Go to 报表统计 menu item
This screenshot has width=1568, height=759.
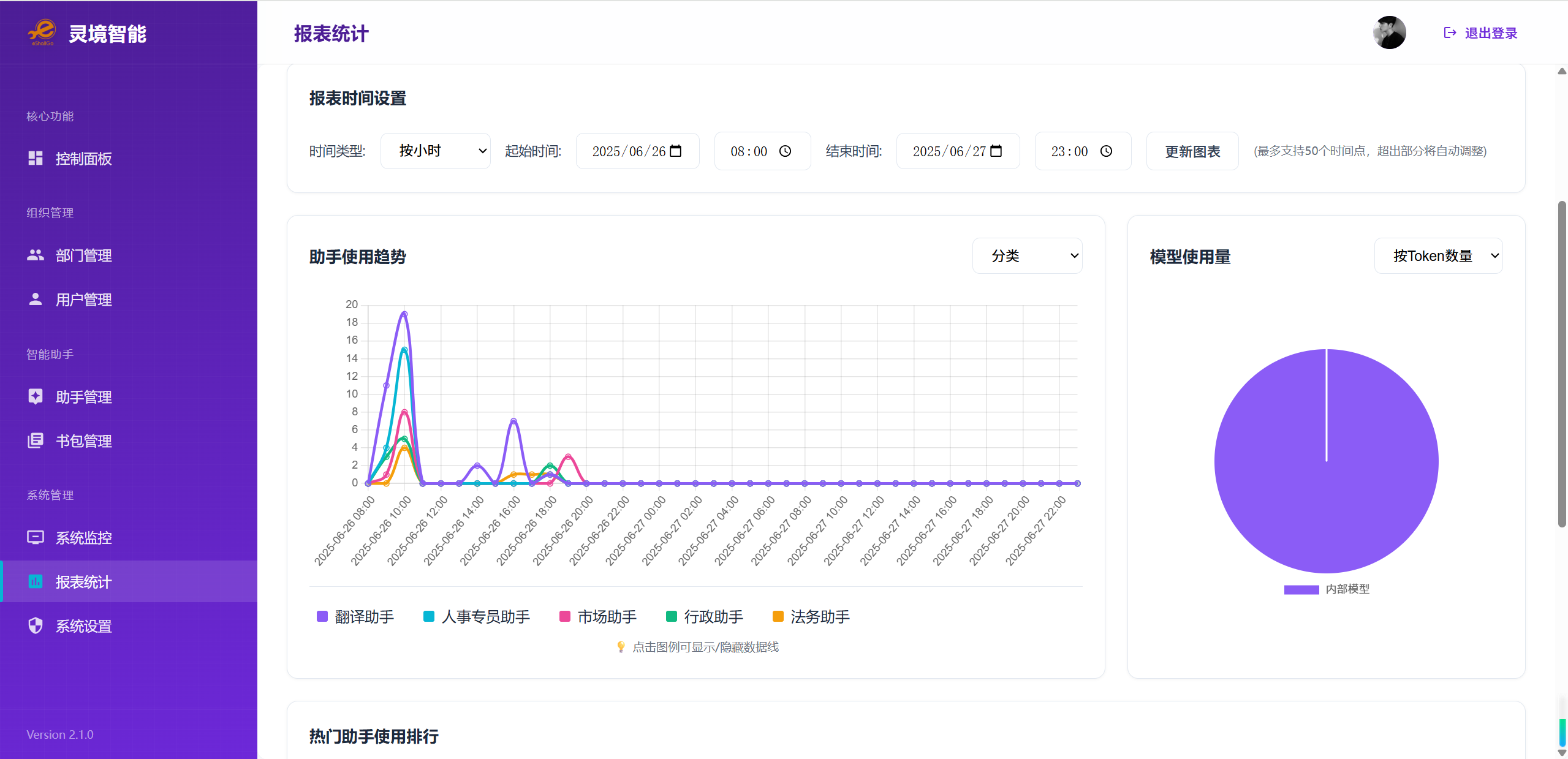(x=83, y=582)
